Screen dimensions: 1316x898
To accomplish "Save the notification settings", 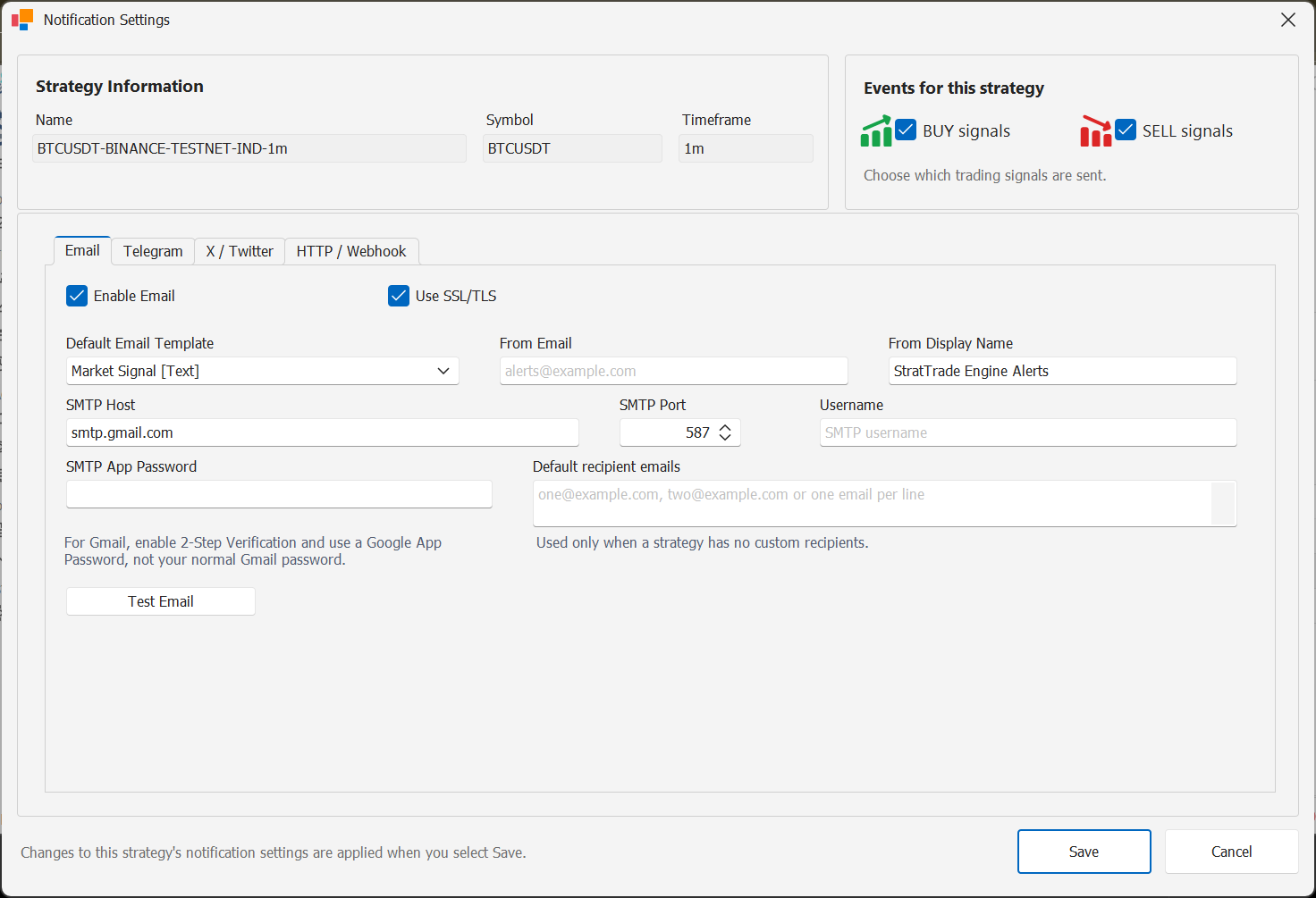I will (1084, 852).
